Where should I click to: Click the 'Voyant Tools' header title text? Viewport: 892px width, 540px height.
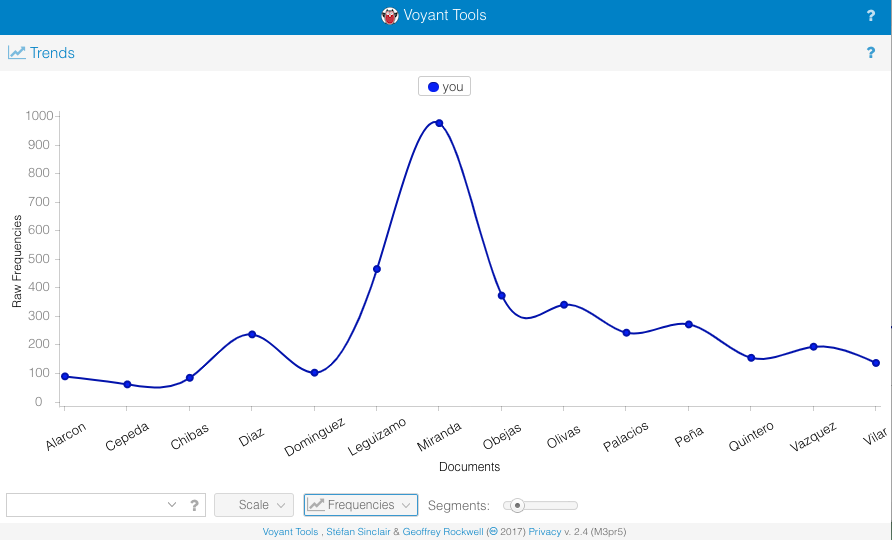(445, 15)
